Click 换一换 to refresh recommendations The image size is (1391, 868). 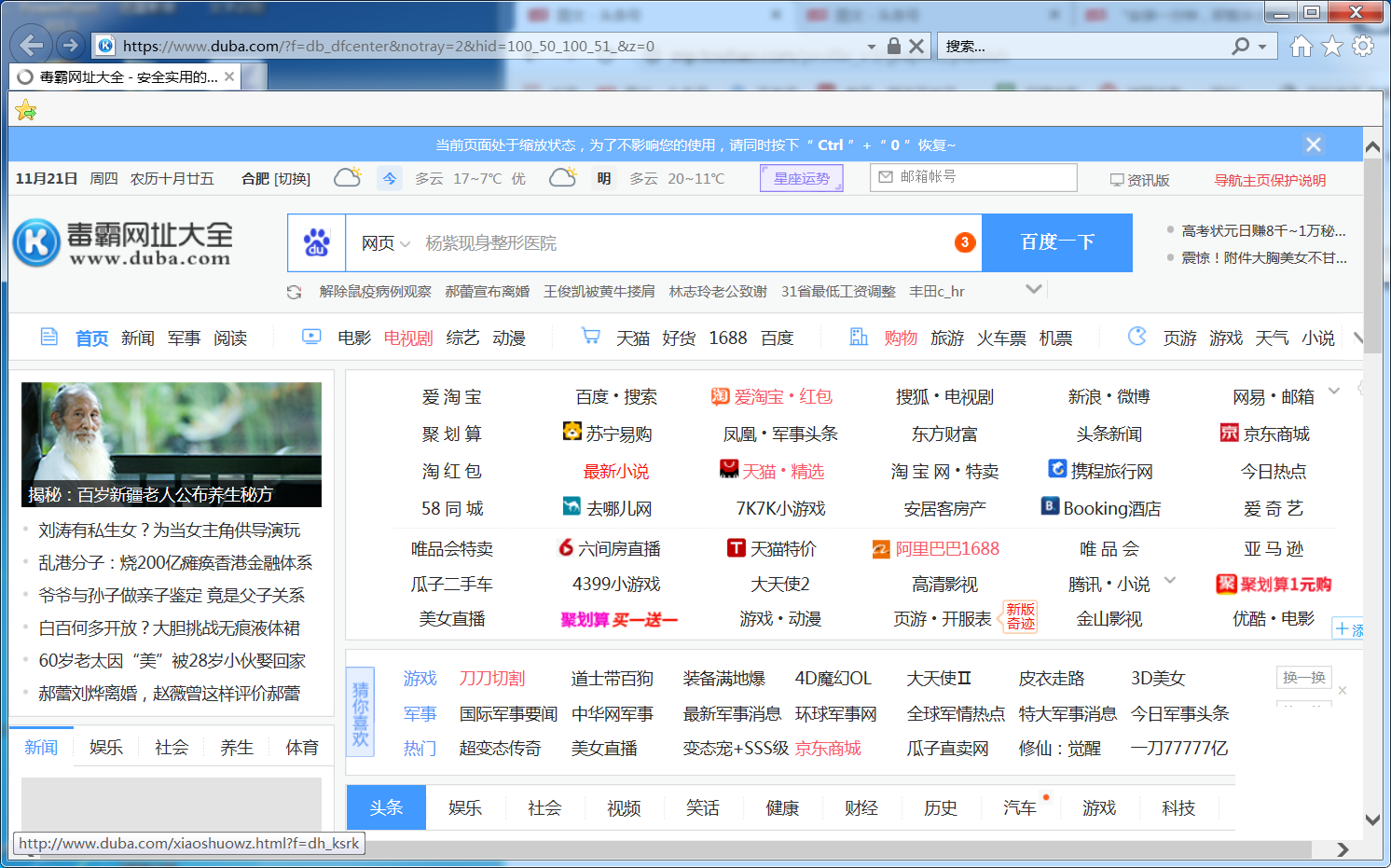1303,678
